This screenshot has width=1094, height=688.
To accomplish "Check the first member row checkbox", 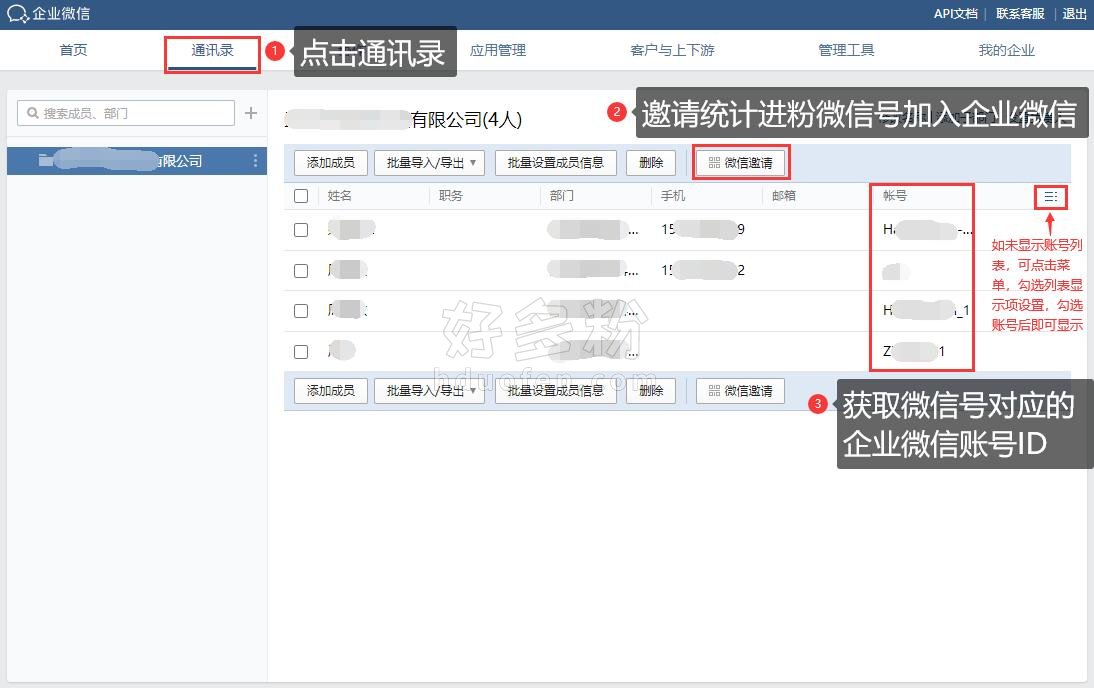I will point(301,230).
